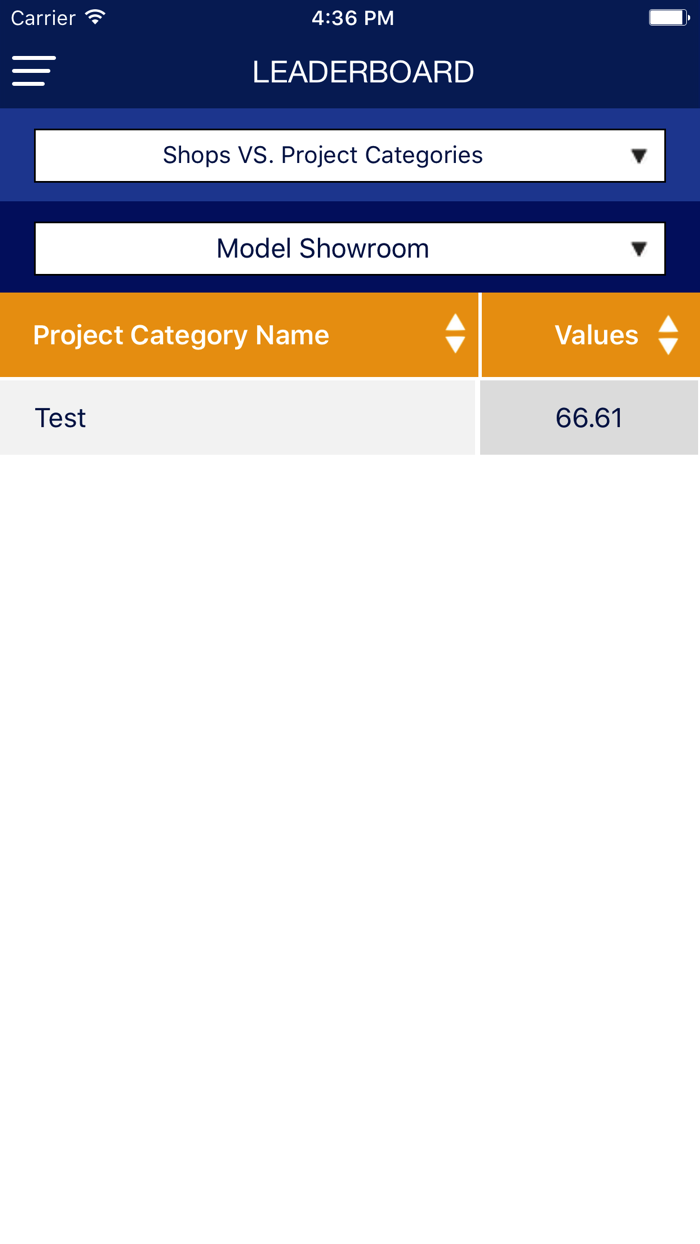Screen dimensions: 700x1244
Task: Open the Model Showroom dropdown
Action: coord(323,249)
